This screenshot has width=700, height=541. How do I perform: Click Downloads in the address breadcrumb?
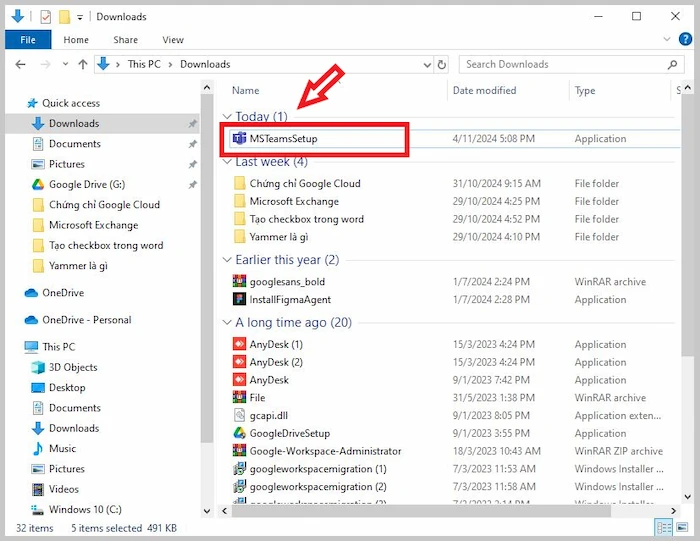tap(205, 64)
